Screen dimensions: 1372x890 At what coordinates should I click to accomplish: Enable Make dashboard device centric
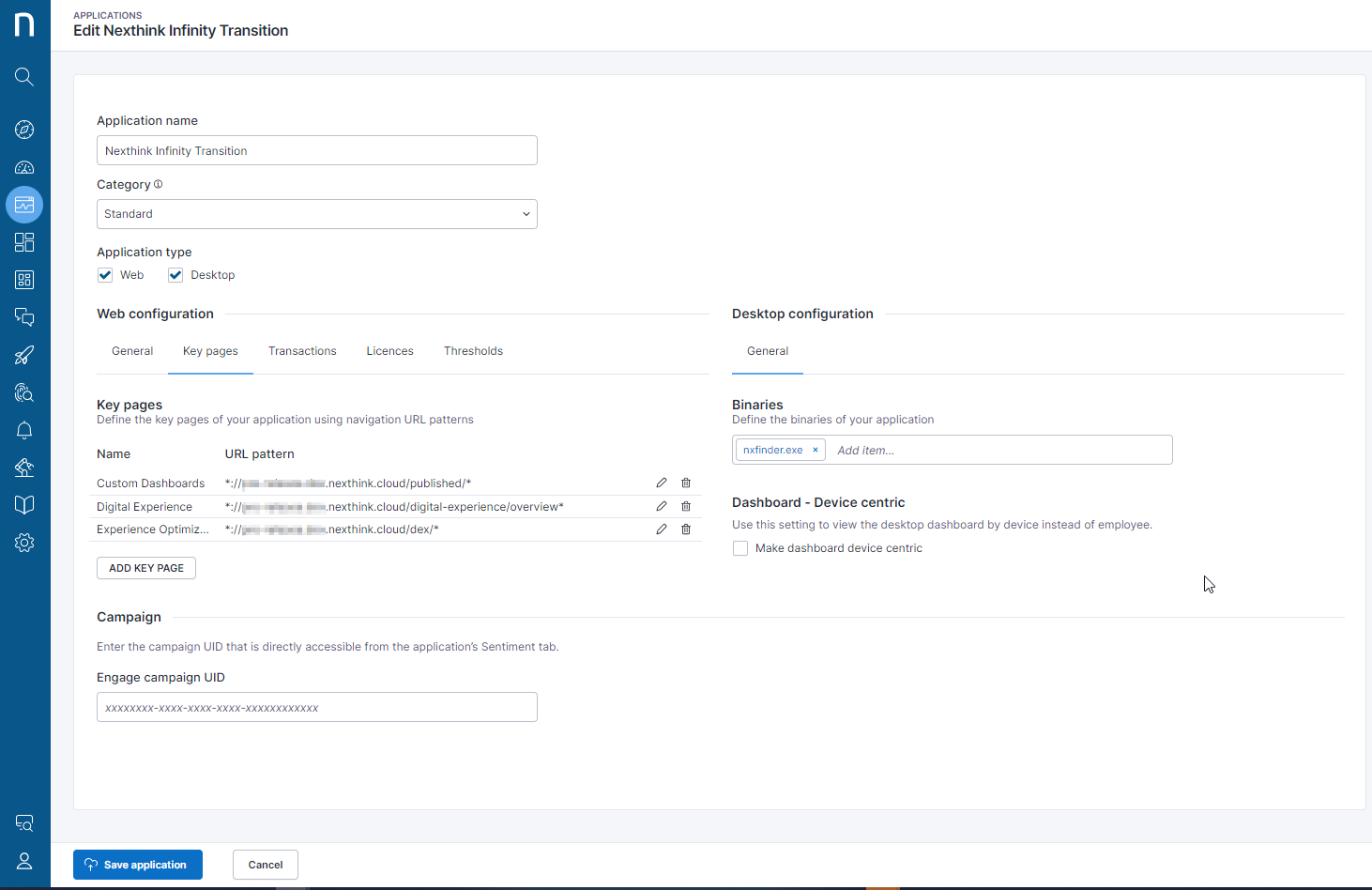(740, 548)
